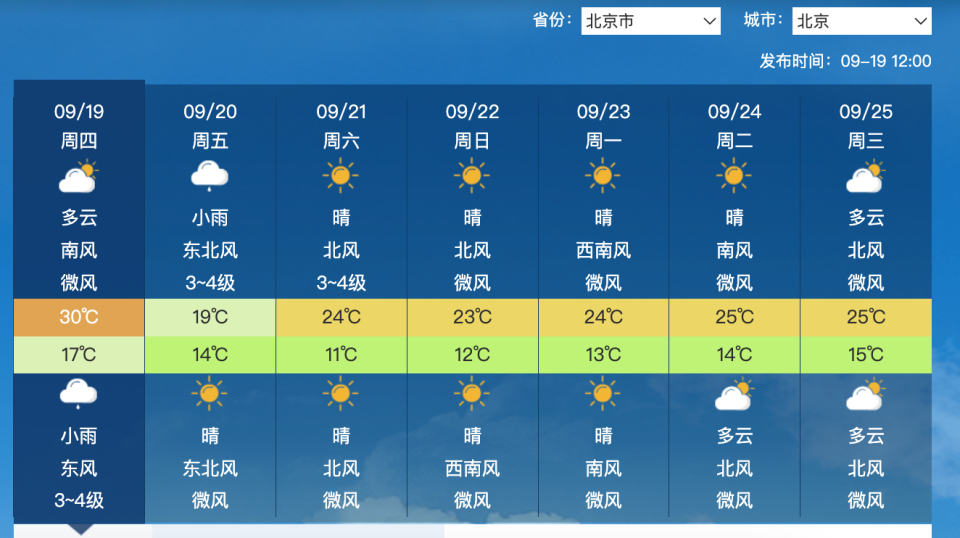This screenshot has width=960, height=538.
Task: Click the 09/20 daytime light rain icon
Action: 210,176
